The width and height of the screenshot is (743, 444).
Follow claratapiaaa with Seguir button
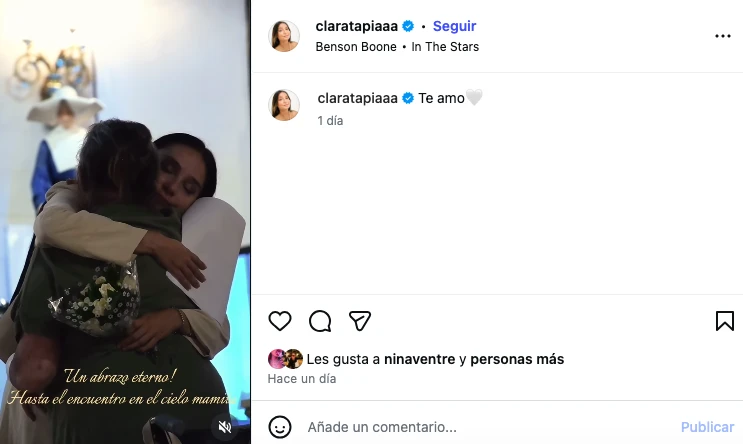[454, 26]
